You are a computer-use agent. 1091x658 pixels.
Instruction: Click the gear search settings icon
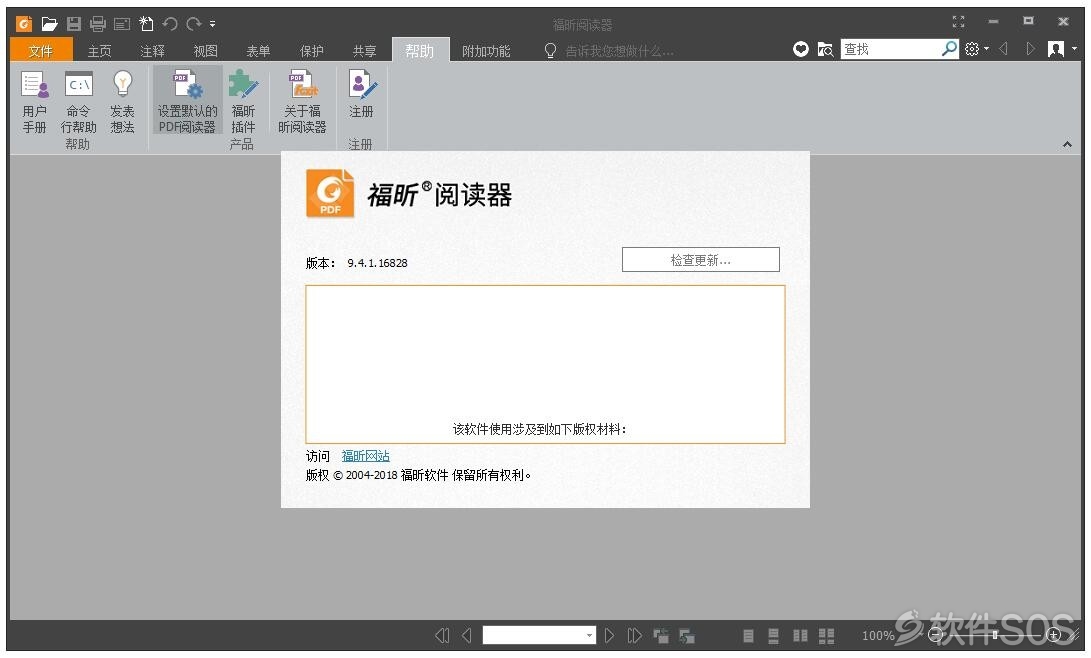[972, 49]
